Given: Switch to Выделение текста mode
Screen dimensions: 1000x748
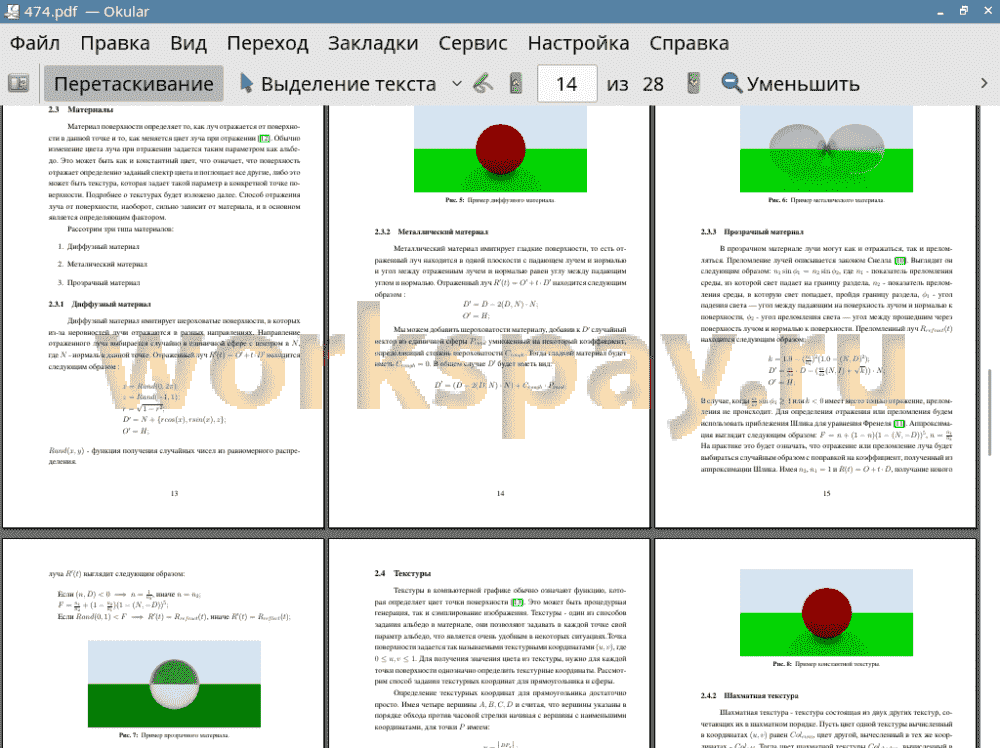Looking at the screenshot, I should 339,84.
